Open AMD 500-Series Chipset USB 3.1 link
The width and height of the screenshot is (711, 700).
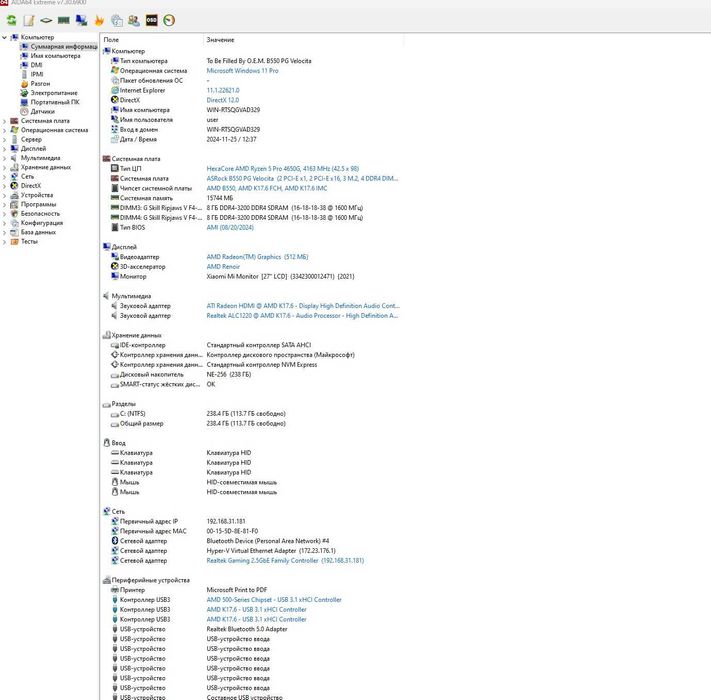point(274,599)
